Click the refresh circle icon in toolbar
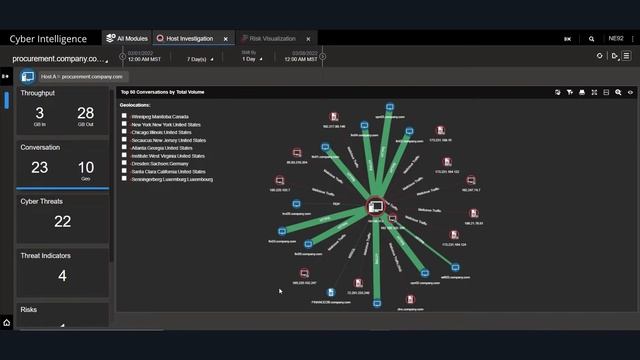 point(599,56)
